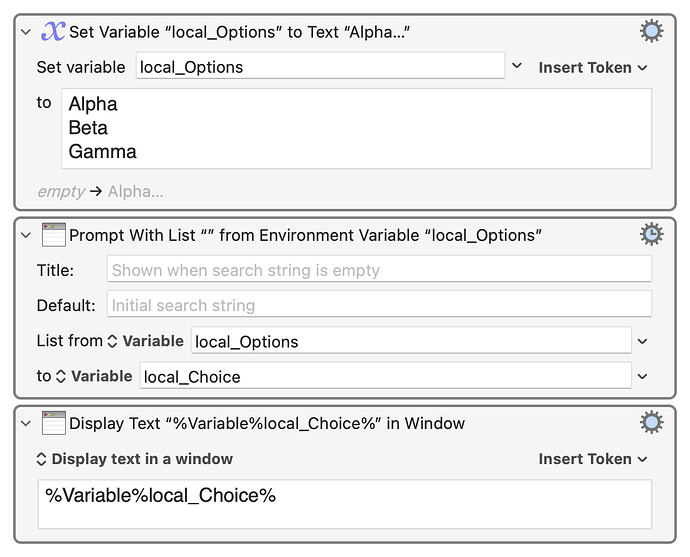690x557 pixels.
Task: Click the Default initial search string field
Action: coord(378,305)
